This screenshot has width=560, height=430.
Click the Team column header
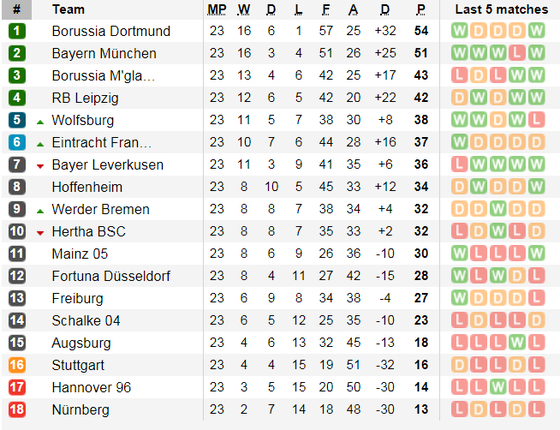tap(68, 9)
